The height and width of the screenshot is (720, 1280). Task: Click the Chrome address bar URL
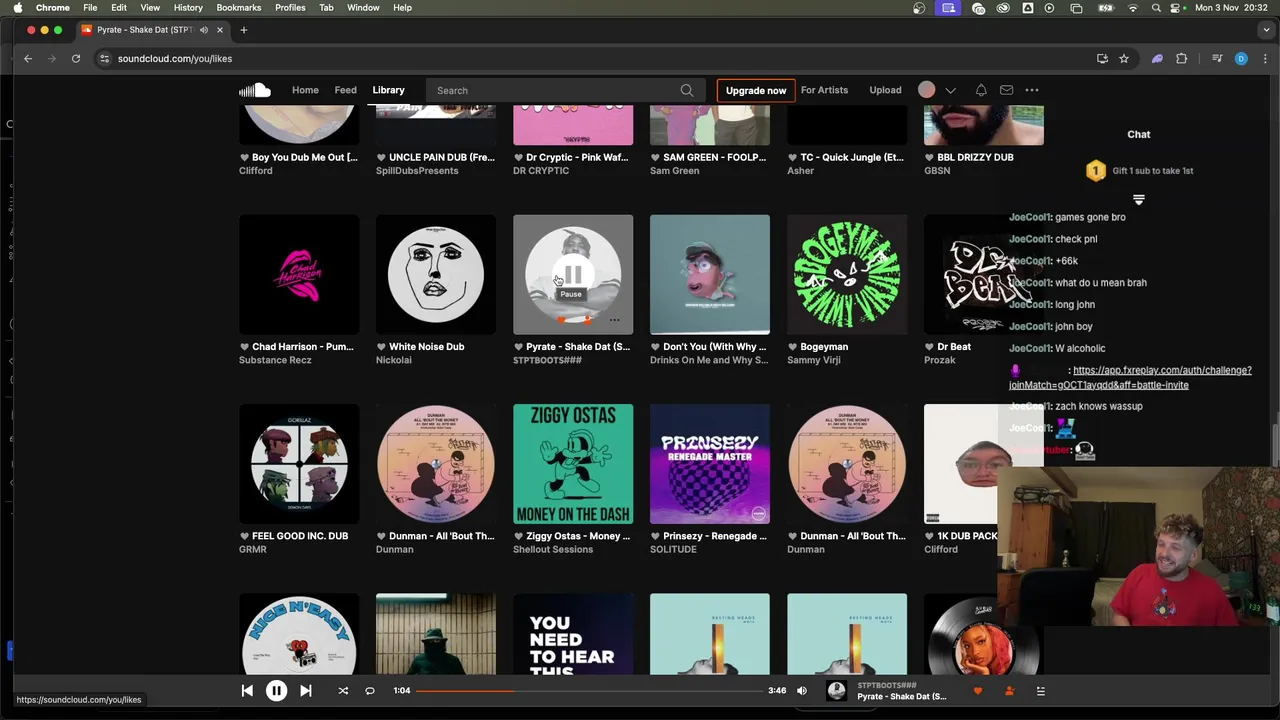pyautogui.click(x=175, y=58)
